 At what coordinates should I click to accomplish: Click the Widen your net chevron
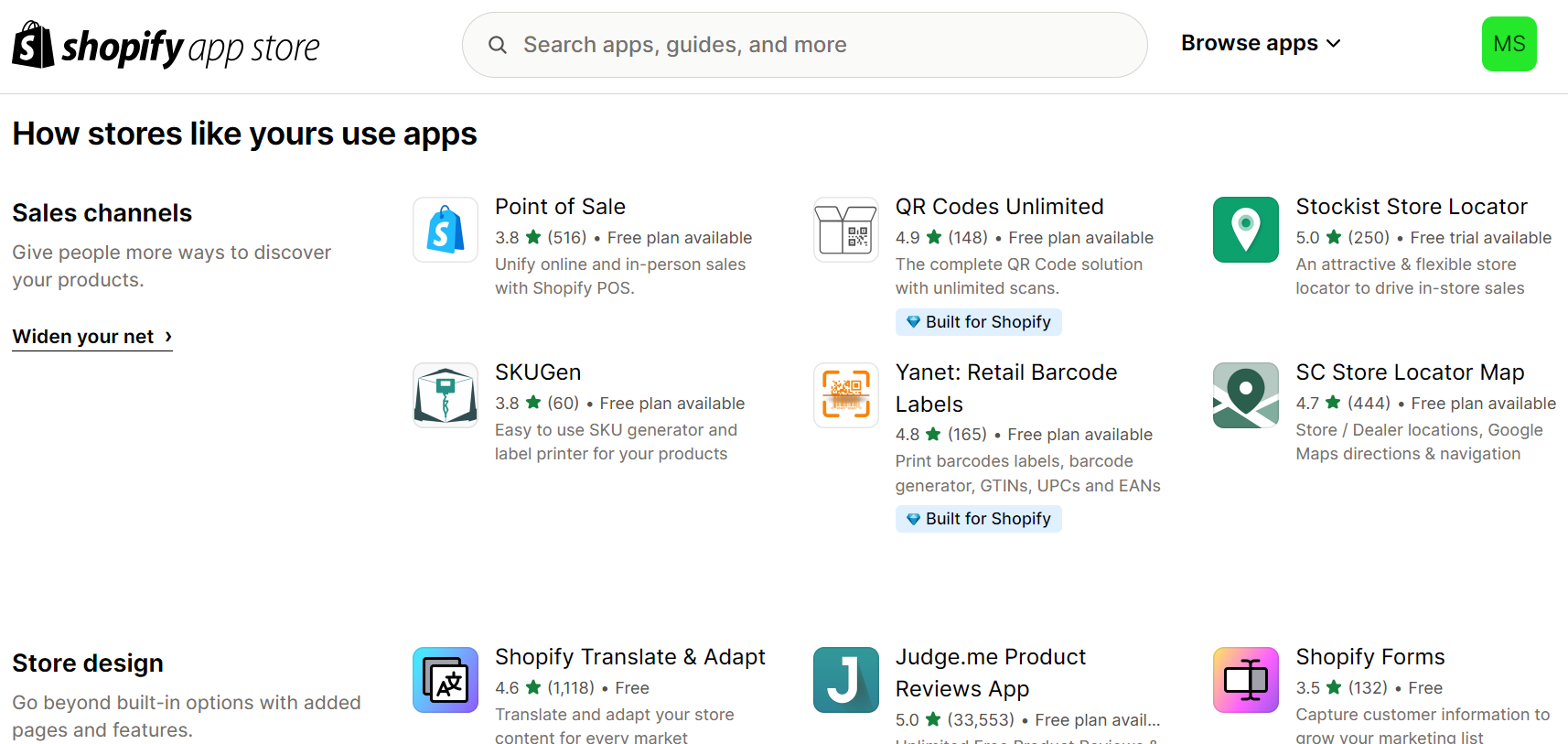[167, 337]
